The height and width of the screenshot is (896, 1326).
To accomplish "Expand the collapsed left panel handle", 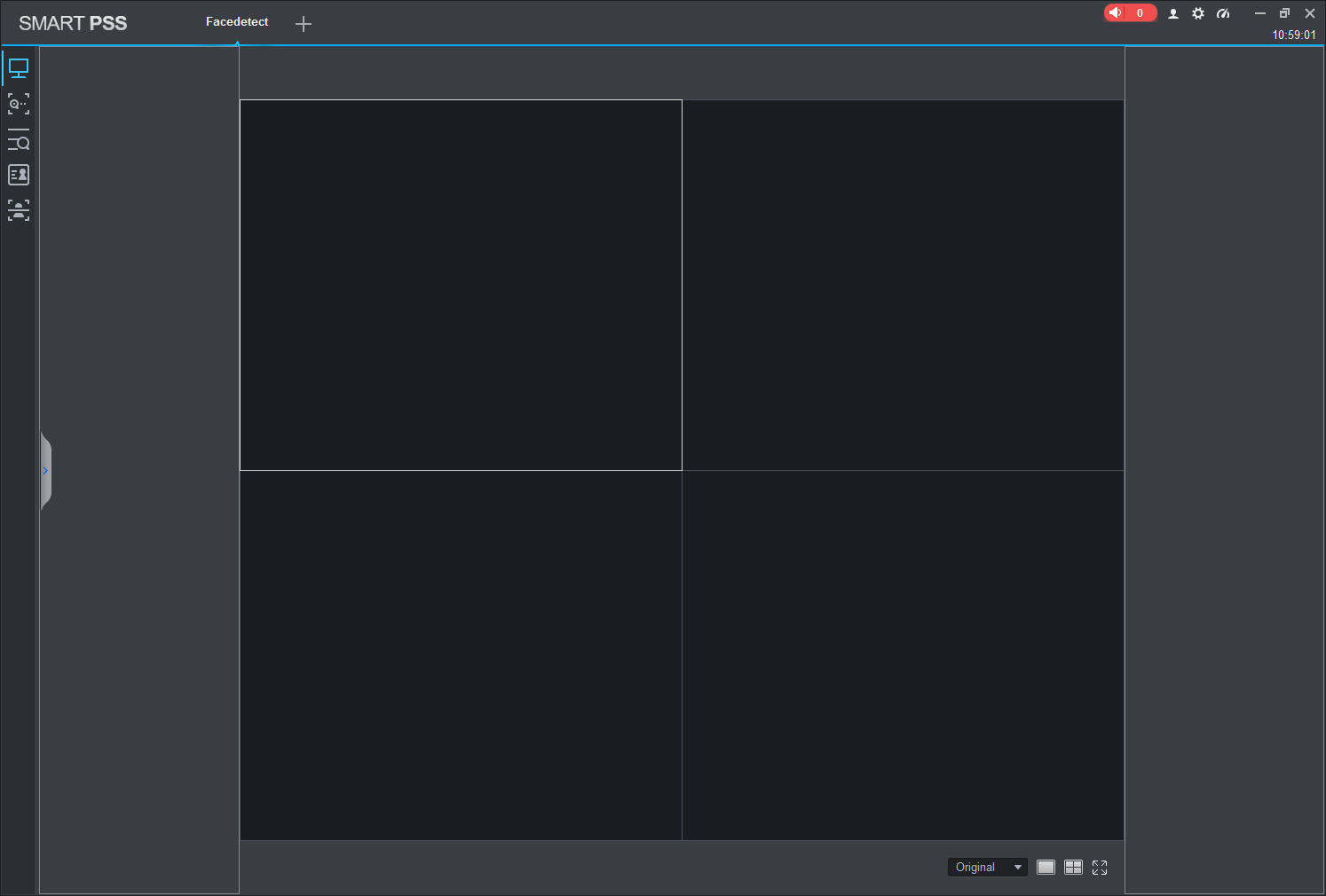I will click(46, 471).
